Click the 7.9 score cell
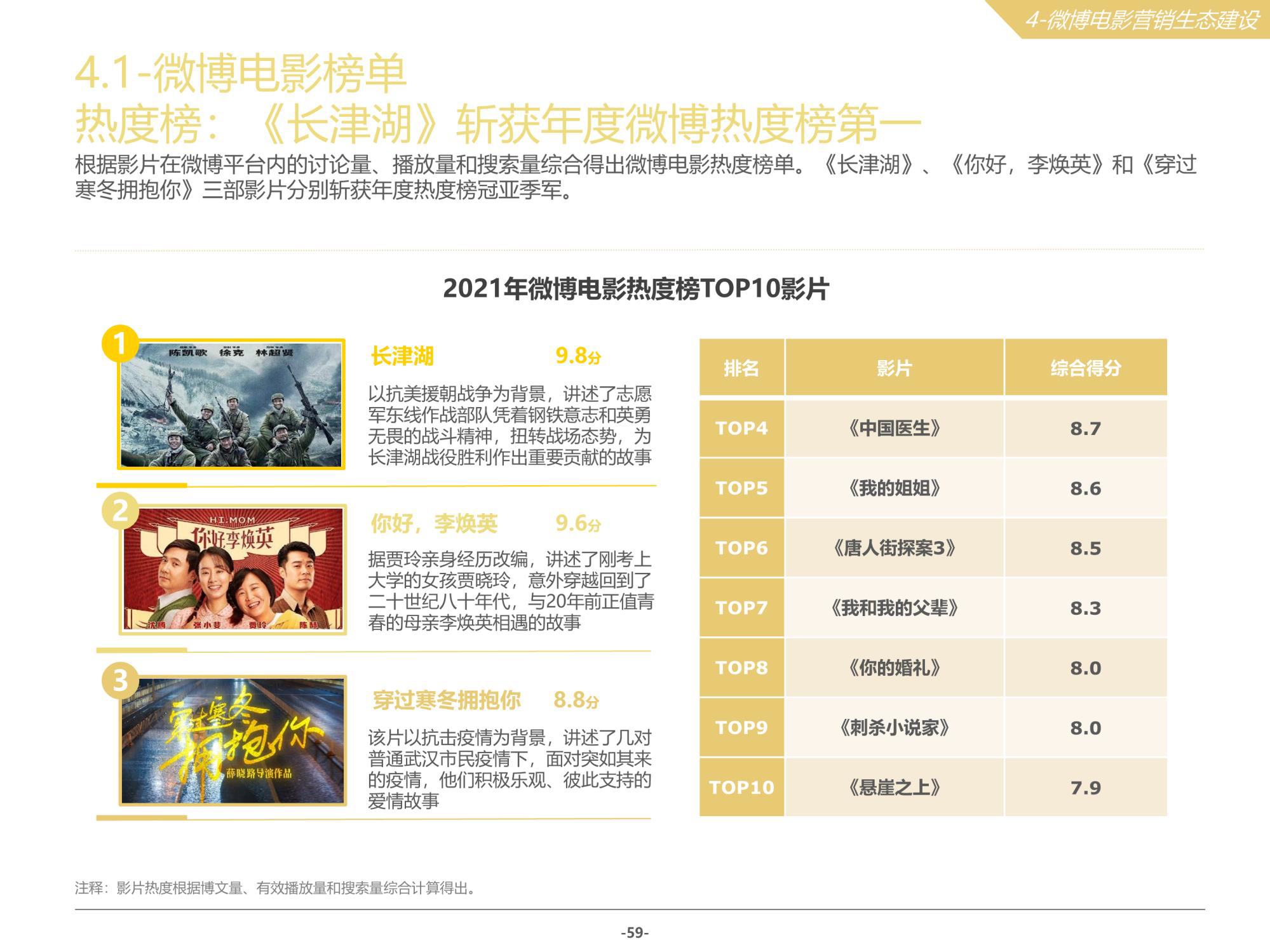Image resolution: width=1270 pixels, height=952 pixels. (x=1085, y=788)
